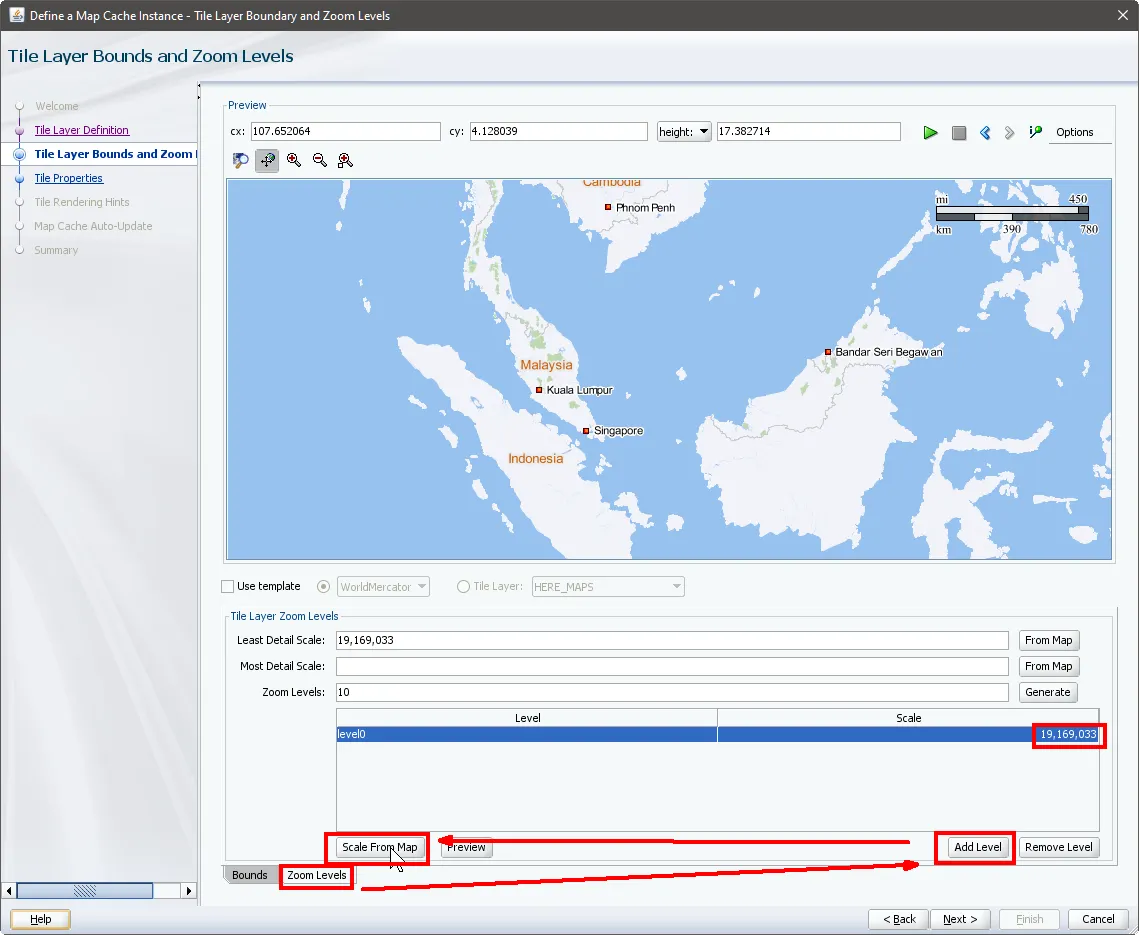Open the HERE_MAPS tile layer dropdown
Screen dimensions: 1139x935
676,587
